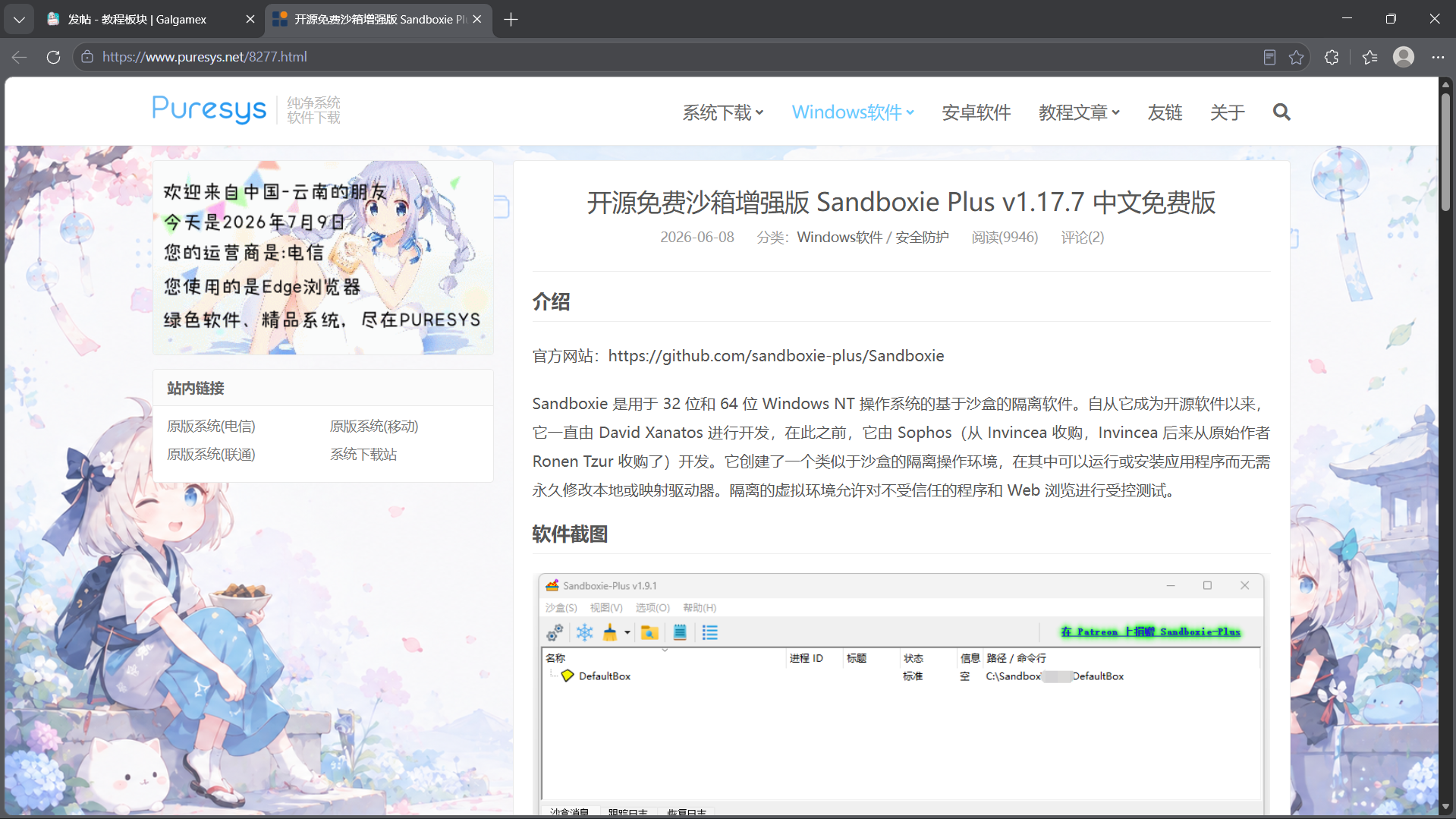Expand the cleanup dropdown arrow
The image size is (1456, 819).
coord(627,632)
